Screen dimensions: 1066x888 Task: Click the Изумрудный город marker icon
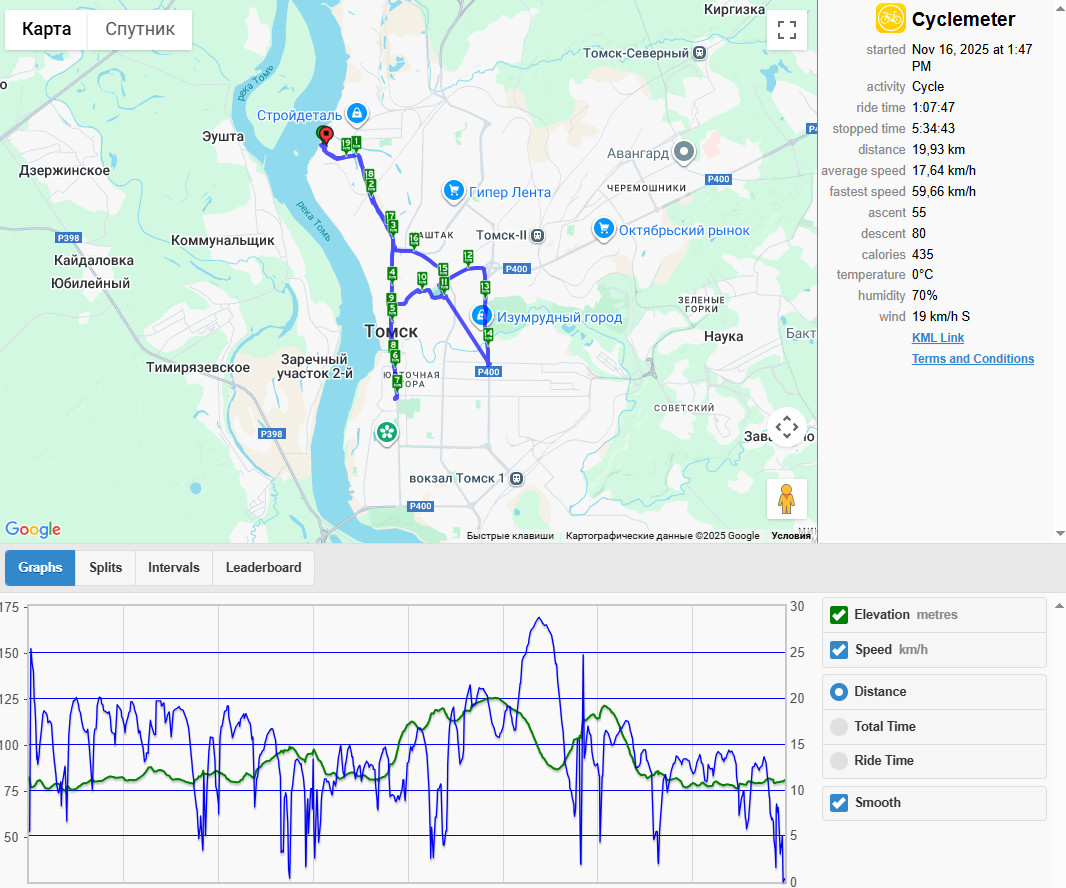click(x=481, y=315)
